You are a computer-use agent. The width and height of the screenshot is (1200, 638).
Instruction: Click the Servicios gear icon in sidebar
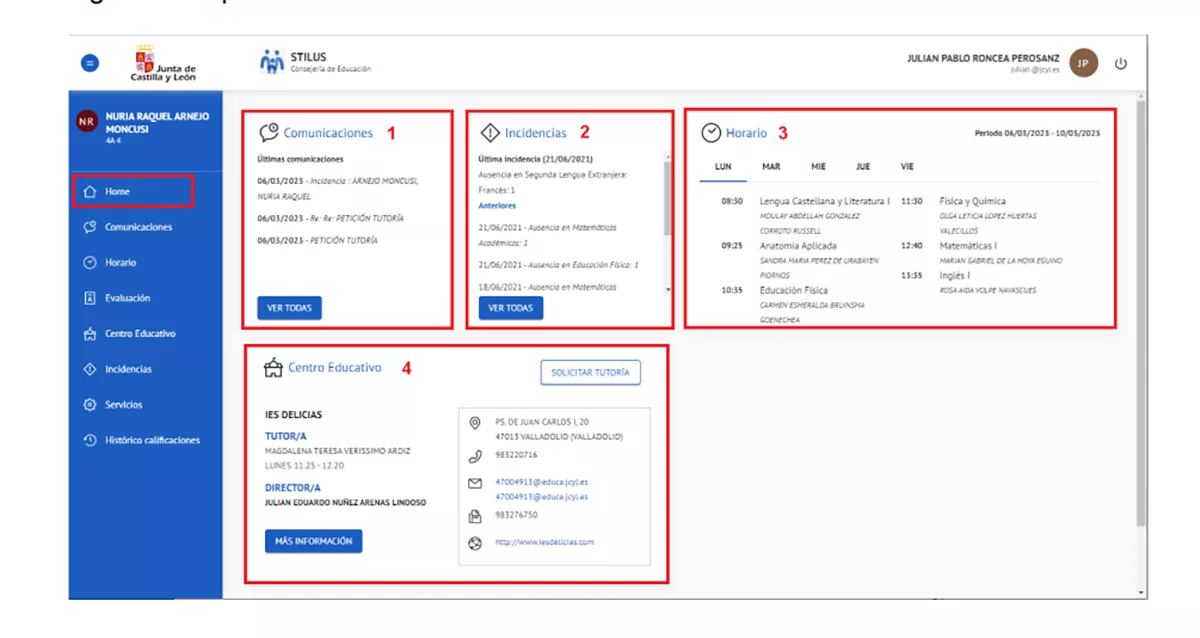pyautogui.click(x=89, y=405)
